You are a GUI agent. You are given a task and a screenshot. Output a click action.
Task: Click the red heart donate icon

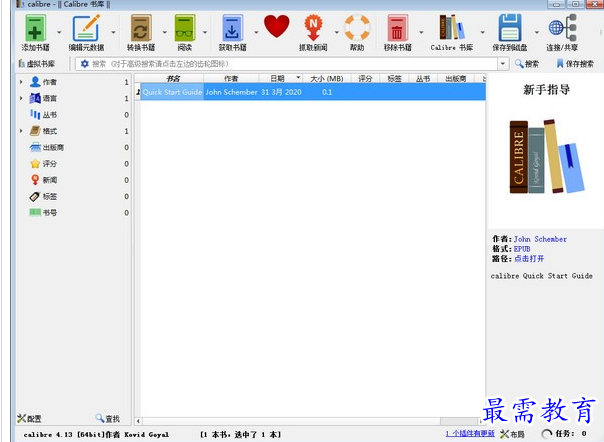coord(277,26)
